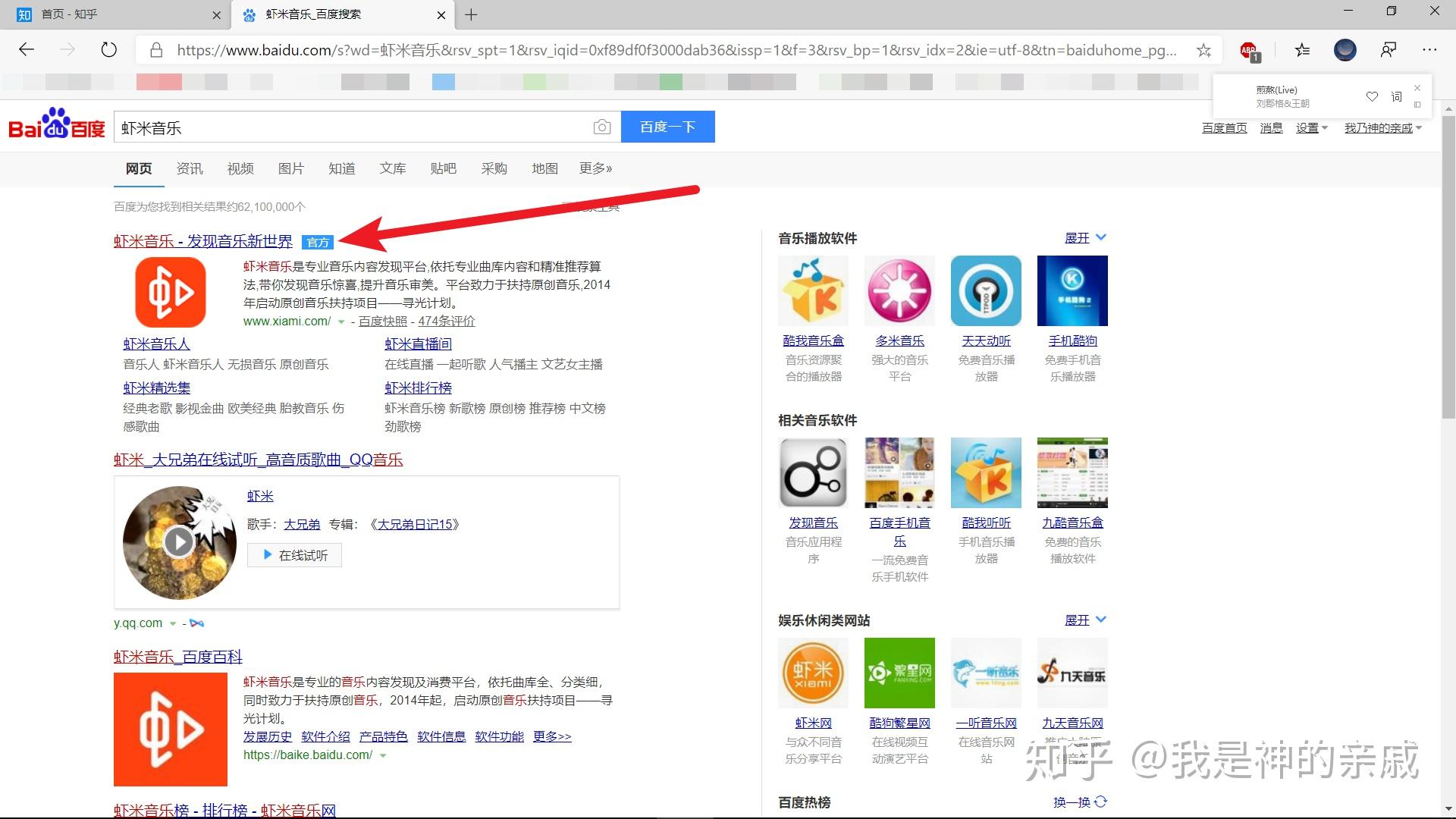The image size is (1456, 819).
Task: Open the user profile avatar
Action: 1345,50
